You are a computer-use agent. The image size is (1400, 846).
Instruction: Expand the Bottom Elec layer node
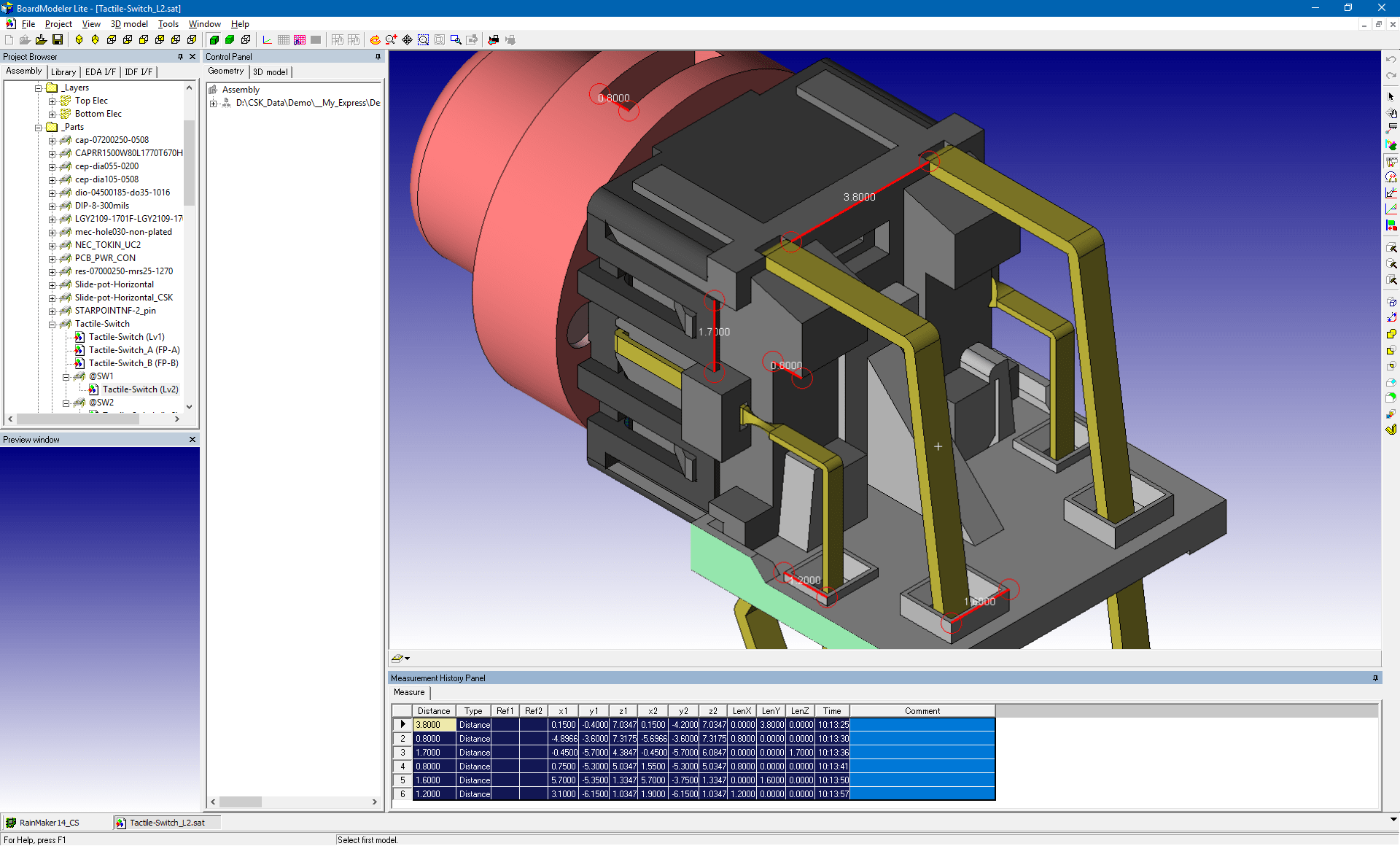(x=52, y=114)
